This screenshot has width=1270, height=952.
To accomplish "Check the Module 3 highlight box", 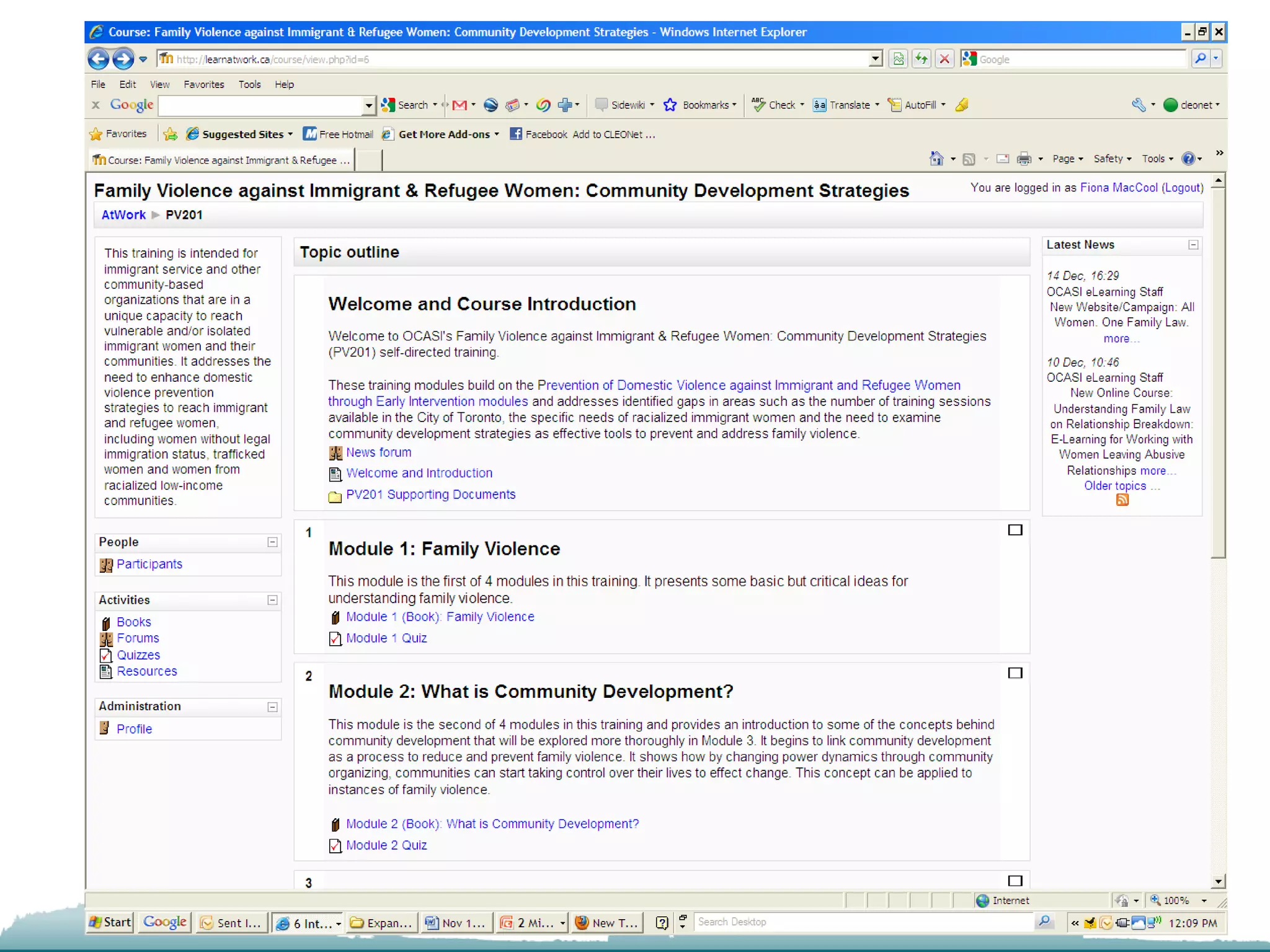I will coord(1015,881).
